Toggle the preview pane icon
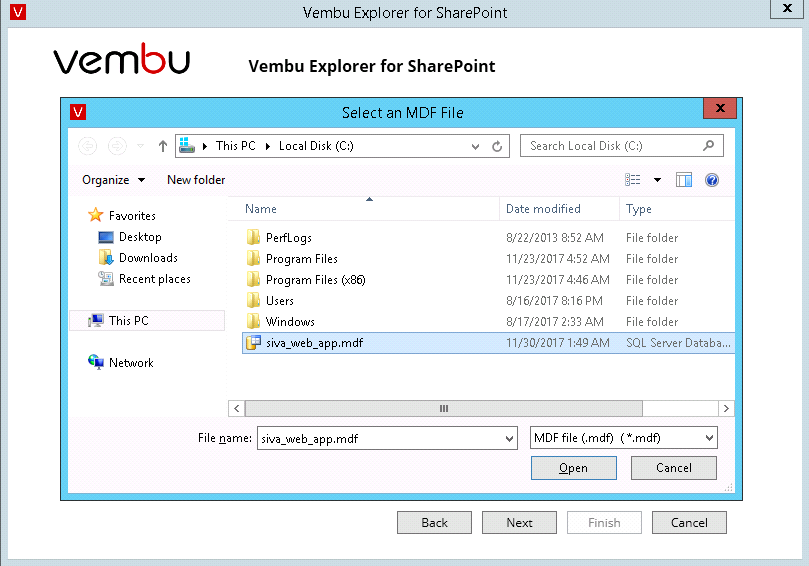This screenshot has height=566, width=809. 684,180
